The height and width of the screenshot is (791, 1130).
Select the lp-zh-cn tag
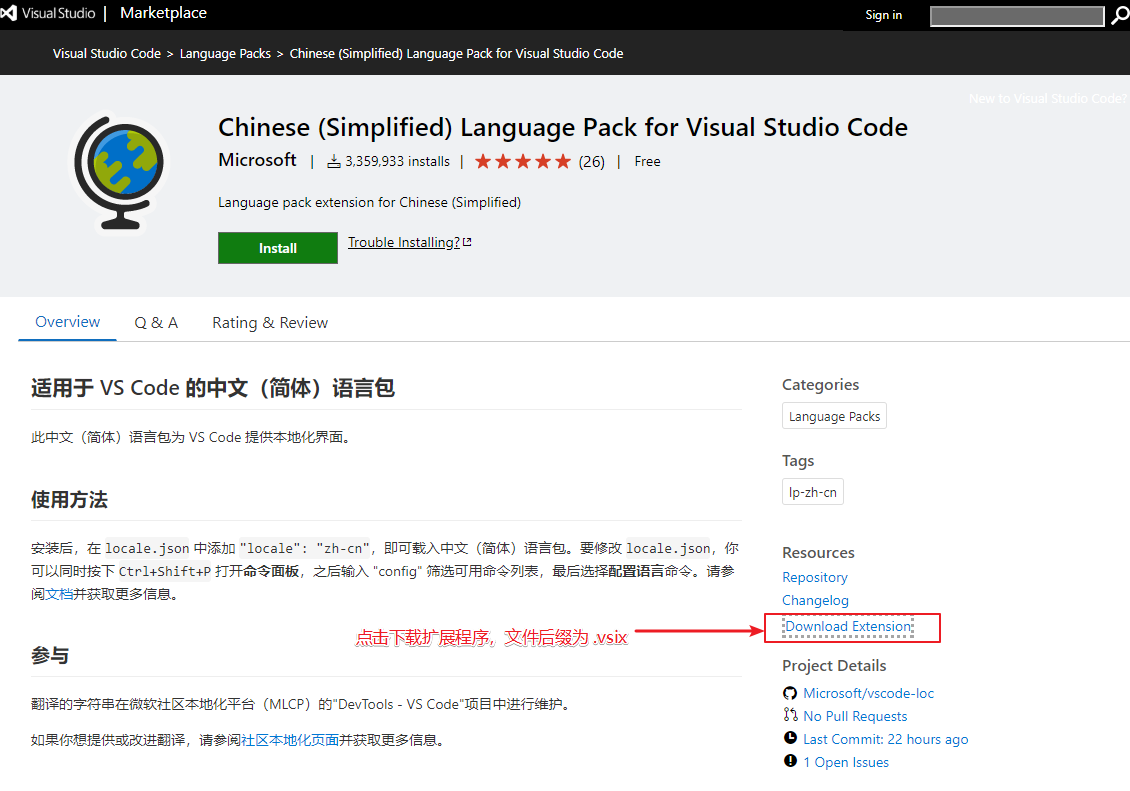pos(812,491)
